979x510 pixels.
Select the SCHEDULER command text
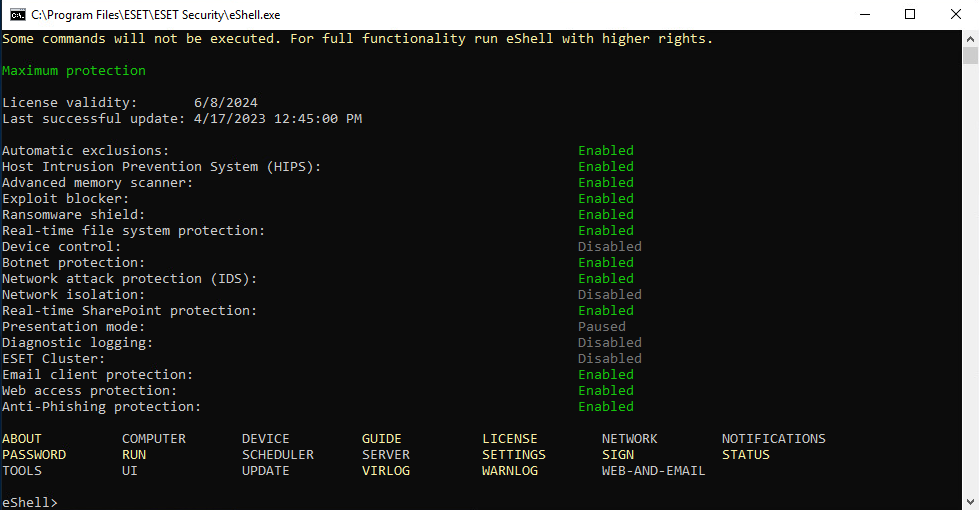coord(278,455)
